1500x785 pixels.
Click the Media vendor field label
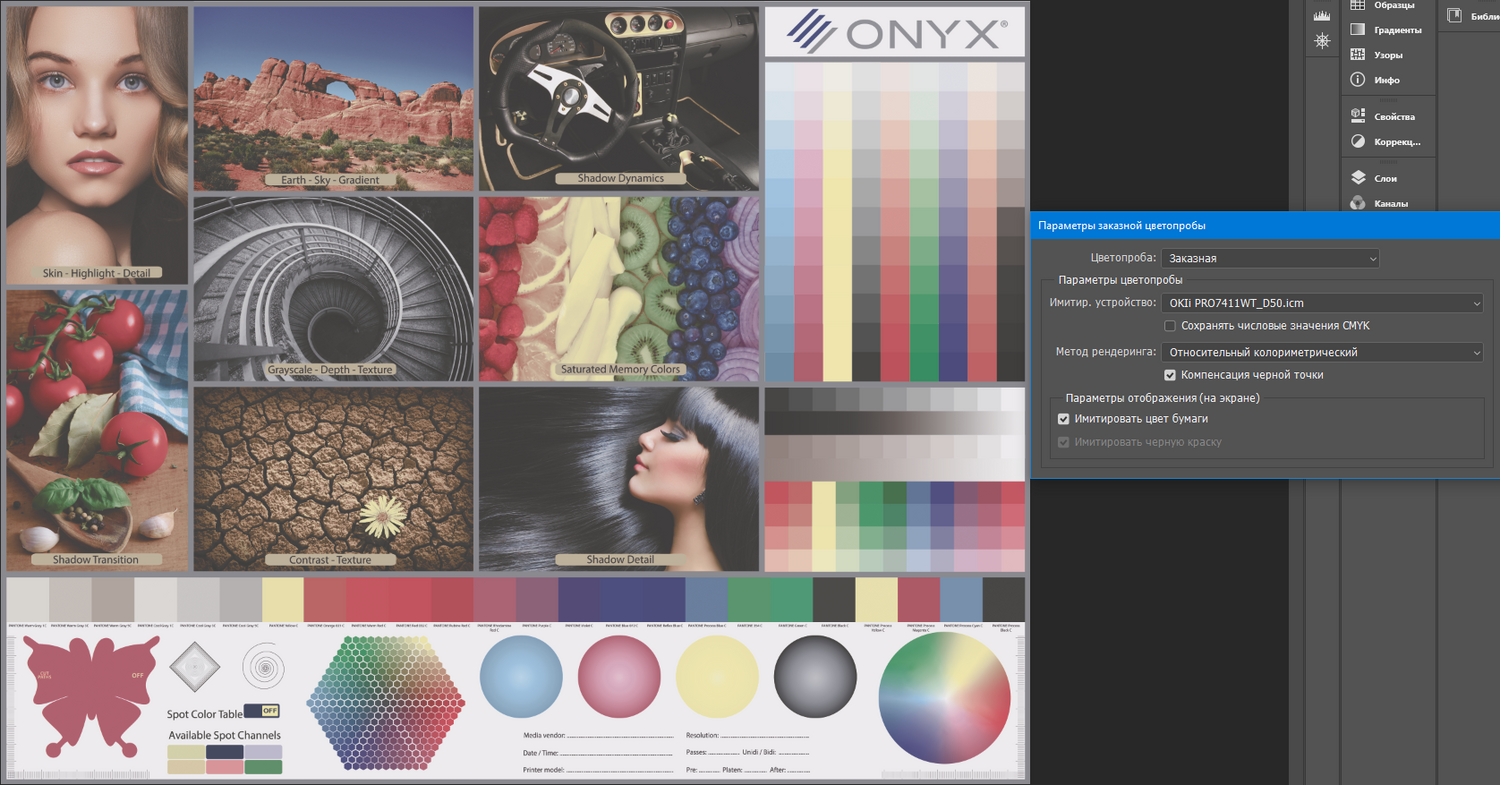[x=542, y=735]
